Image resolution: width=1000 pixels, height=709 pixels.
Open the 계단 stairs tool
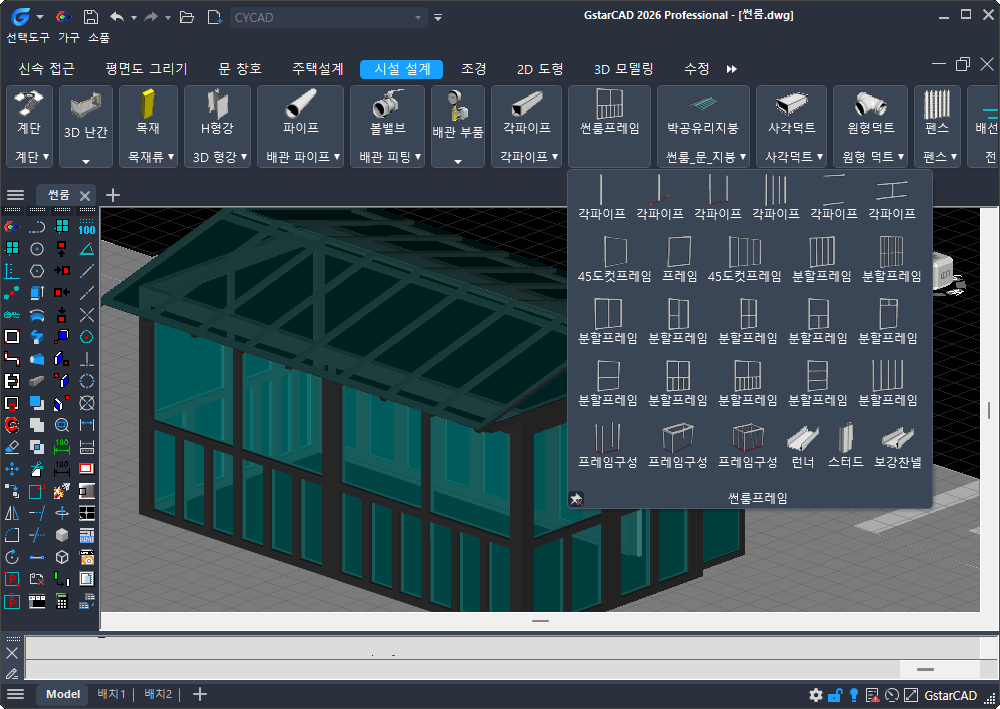coord(29,106)
